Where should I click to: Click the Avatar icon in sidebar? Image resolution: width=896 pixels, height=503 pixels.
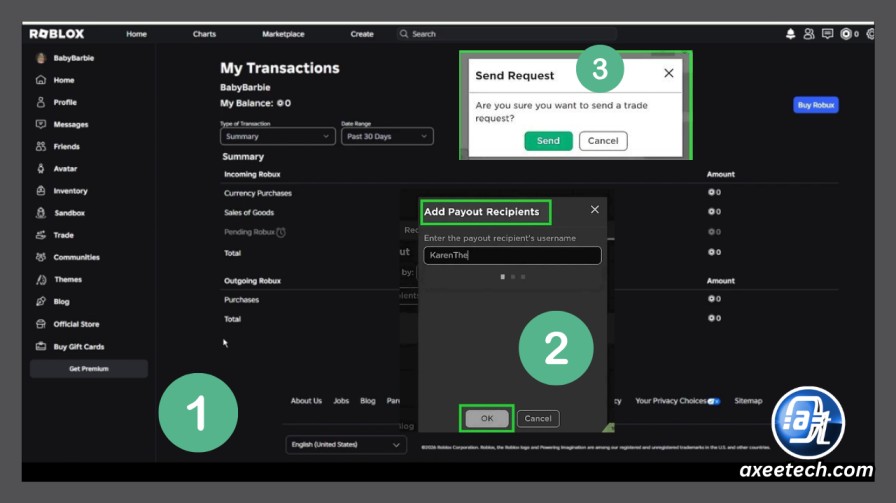[x=41, y=169]
